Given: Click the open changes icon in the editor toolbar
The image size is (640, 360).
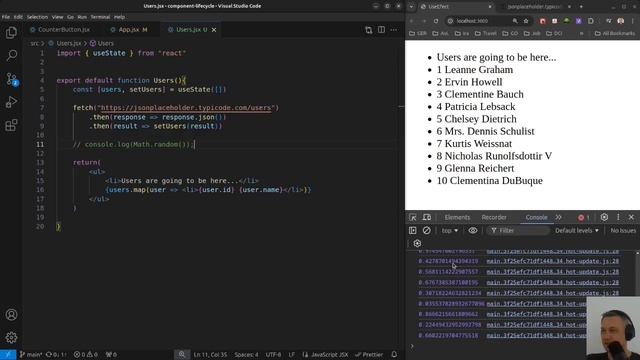Looking at the screenshot, I should 369,30.
